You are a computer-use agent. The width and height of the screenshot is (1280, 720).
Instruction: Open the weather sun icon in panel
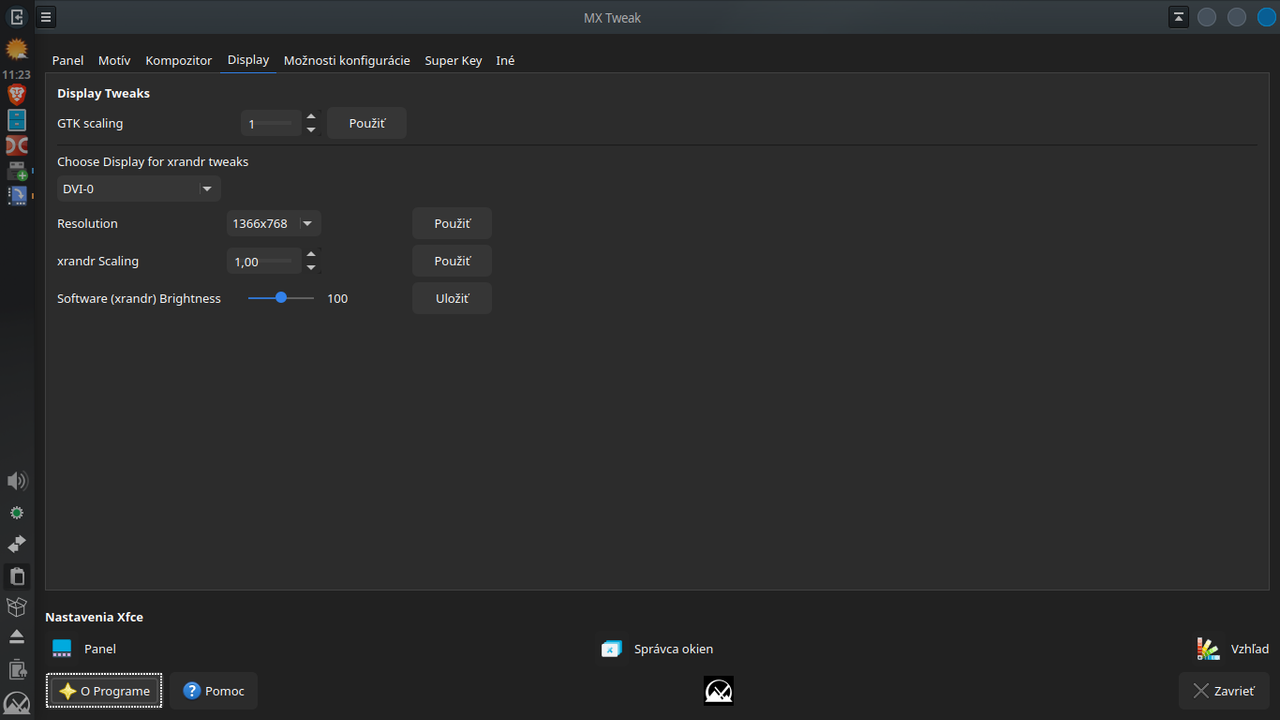(x=16, y=49)
